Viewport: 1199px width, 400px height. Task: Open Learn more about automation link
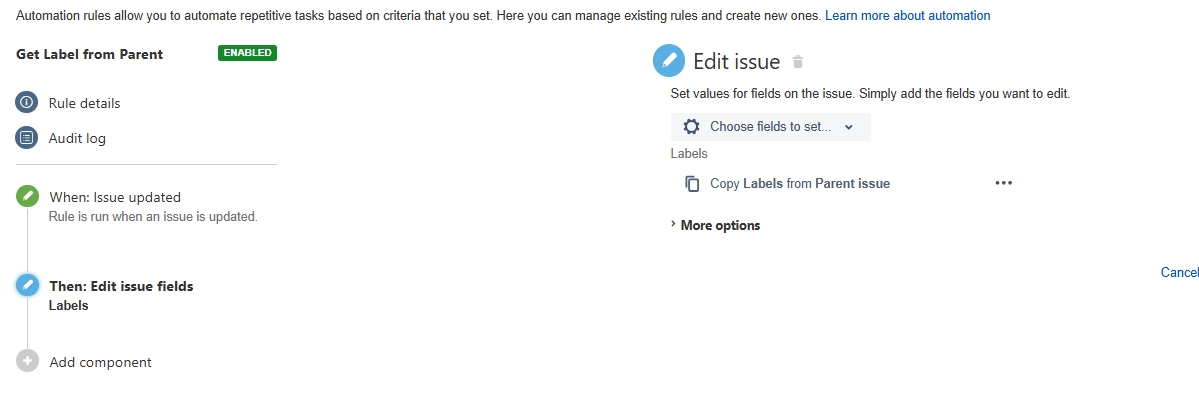tap(908, 15)
